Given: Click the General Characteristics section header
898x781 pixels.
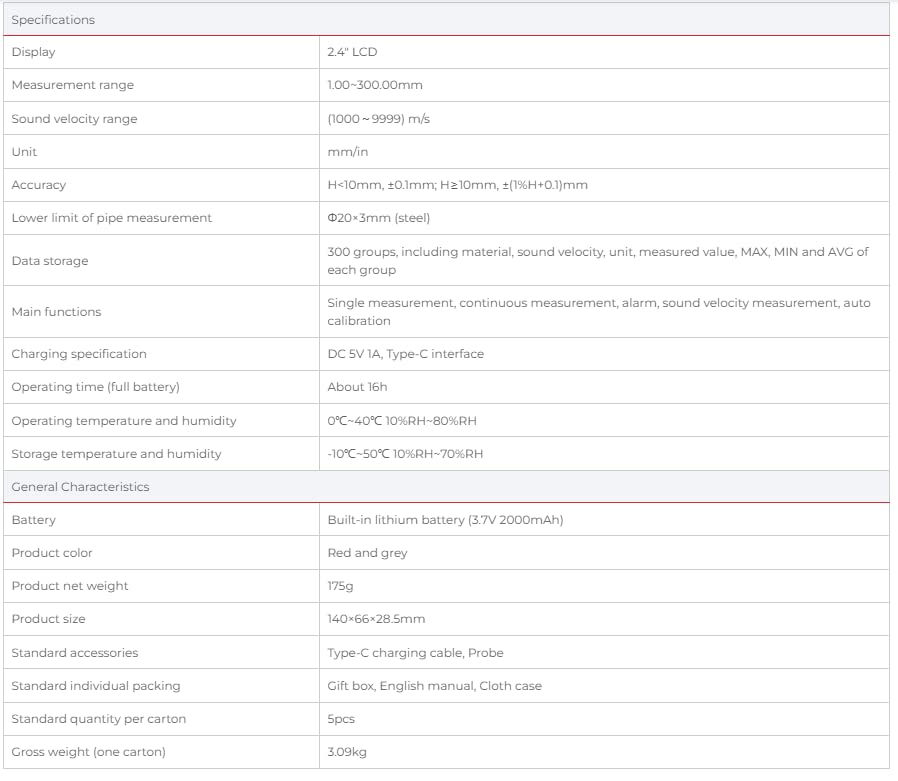Looking at the screenshot, I should pyautogui.click(x=80, y=487).
